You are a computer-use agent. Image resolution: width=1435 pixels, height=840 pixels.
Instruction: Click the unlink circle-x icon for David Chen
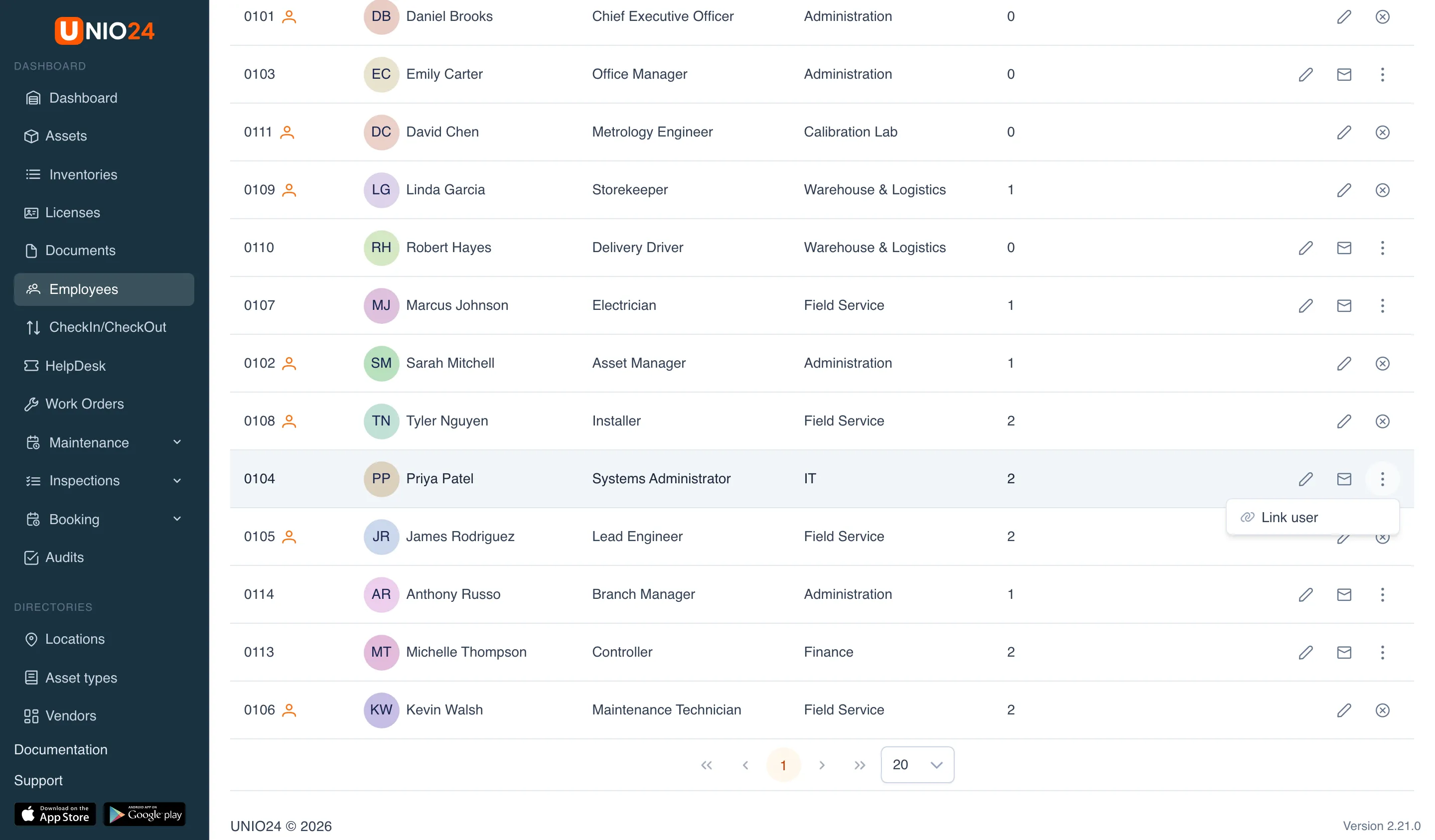point(1382,132)
